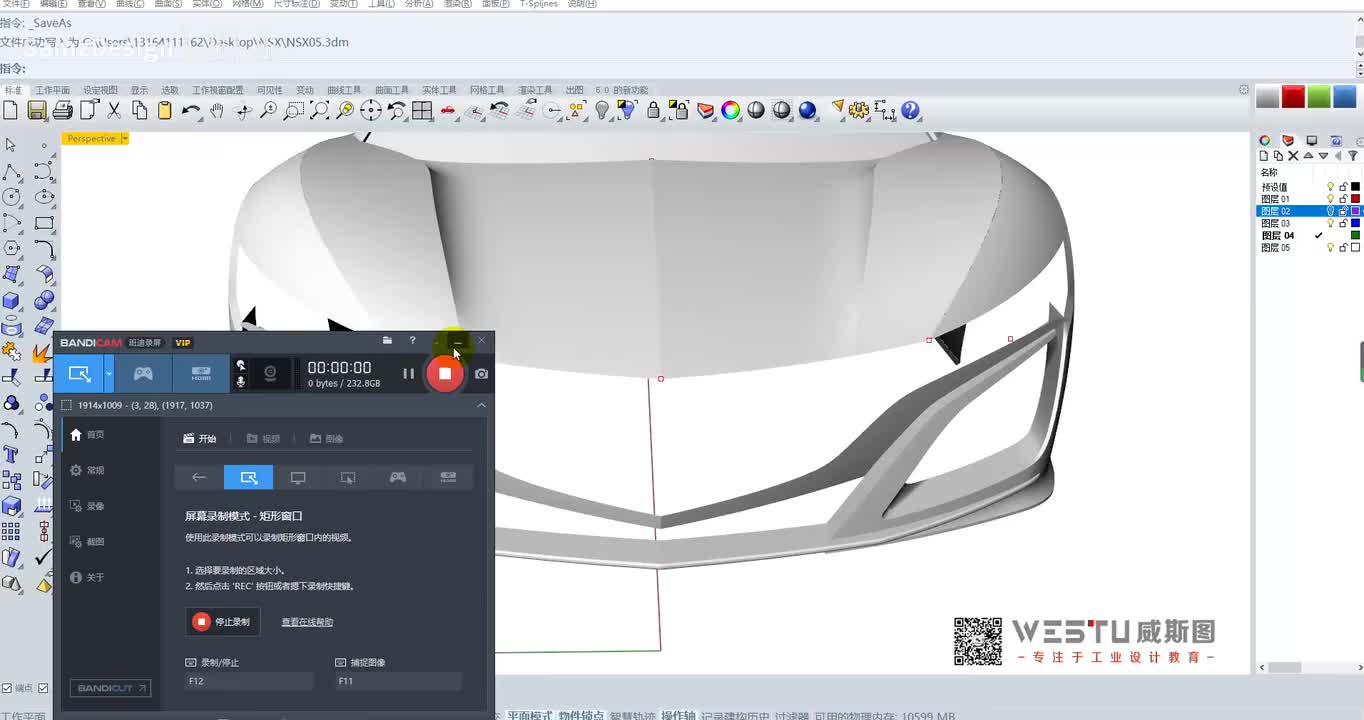Collapse the Bandicam panel with chevron
Viewport: 1364px width, 720px height.
coord(481,405)
